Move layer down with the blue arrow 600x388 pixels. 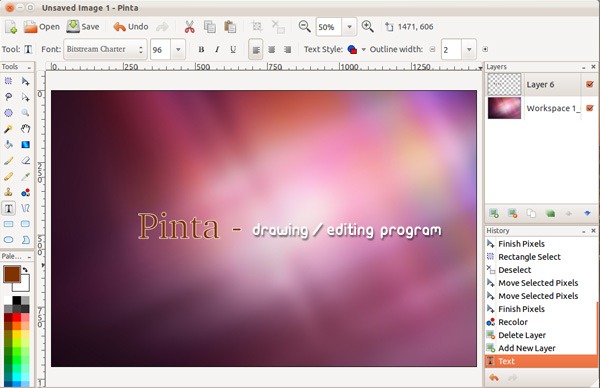coord(587,214)
